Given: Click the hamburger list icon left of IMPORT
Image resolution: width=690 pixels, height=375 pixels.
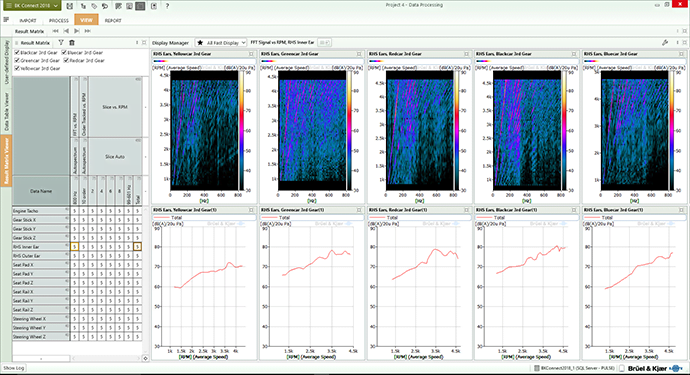Looking at the screenshot, I should click(x=6, y=20).
